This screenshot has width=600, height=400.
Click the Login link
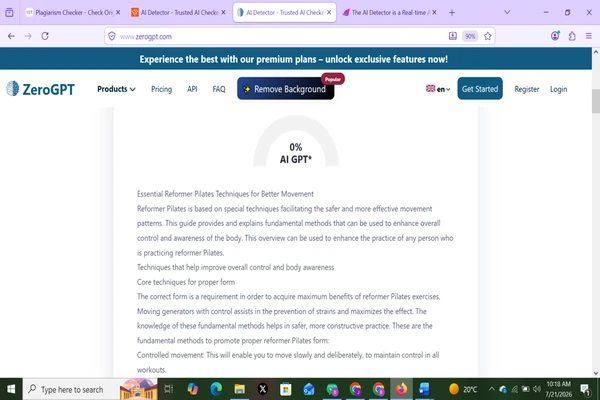[x=558, y=89]
